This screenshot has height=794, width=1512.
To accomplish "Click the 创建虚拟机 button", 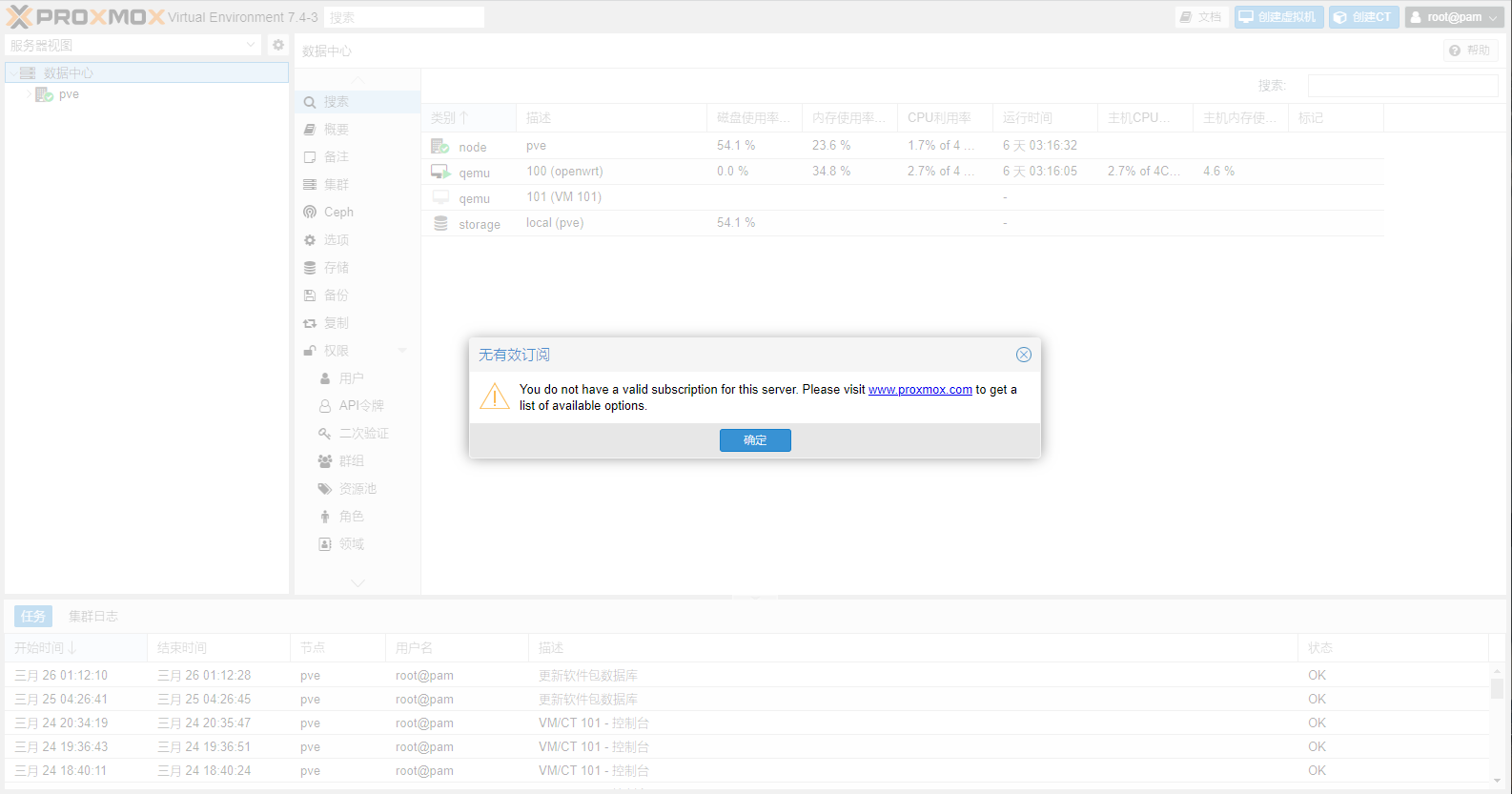I will click(x=1277, y=17).
